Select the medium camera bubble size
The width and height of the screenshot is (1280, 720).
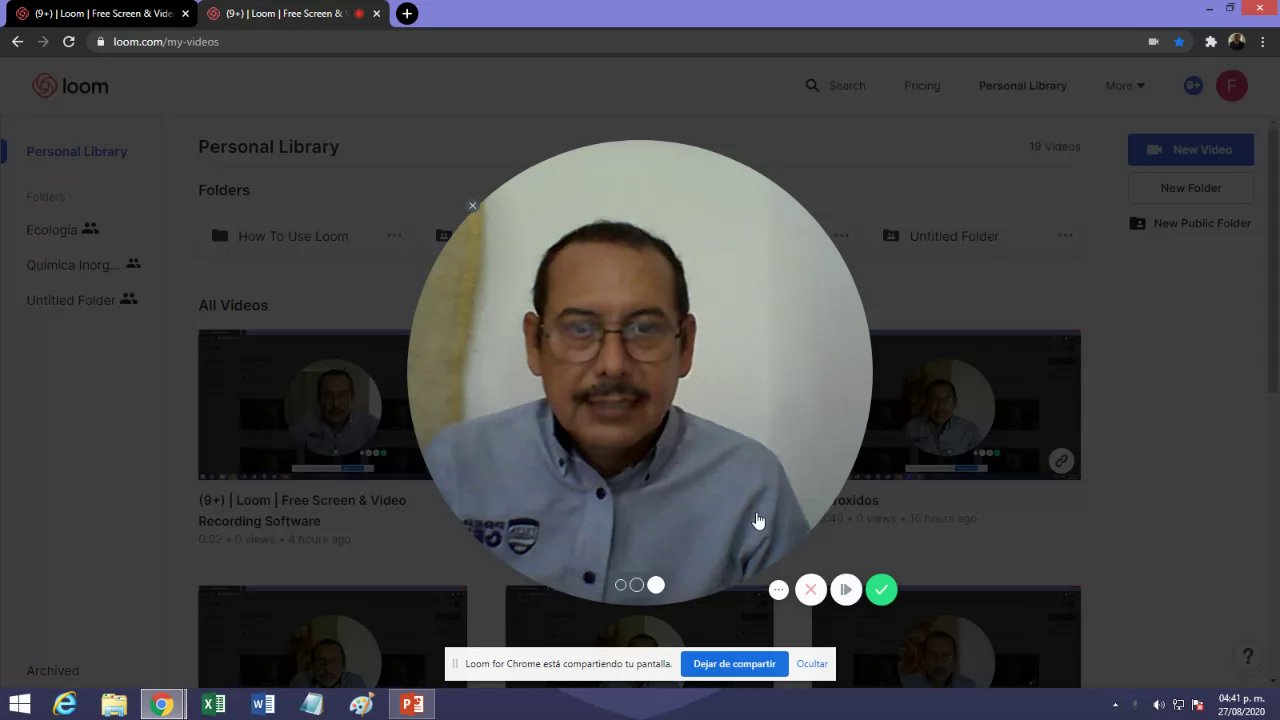coord(636,585)
